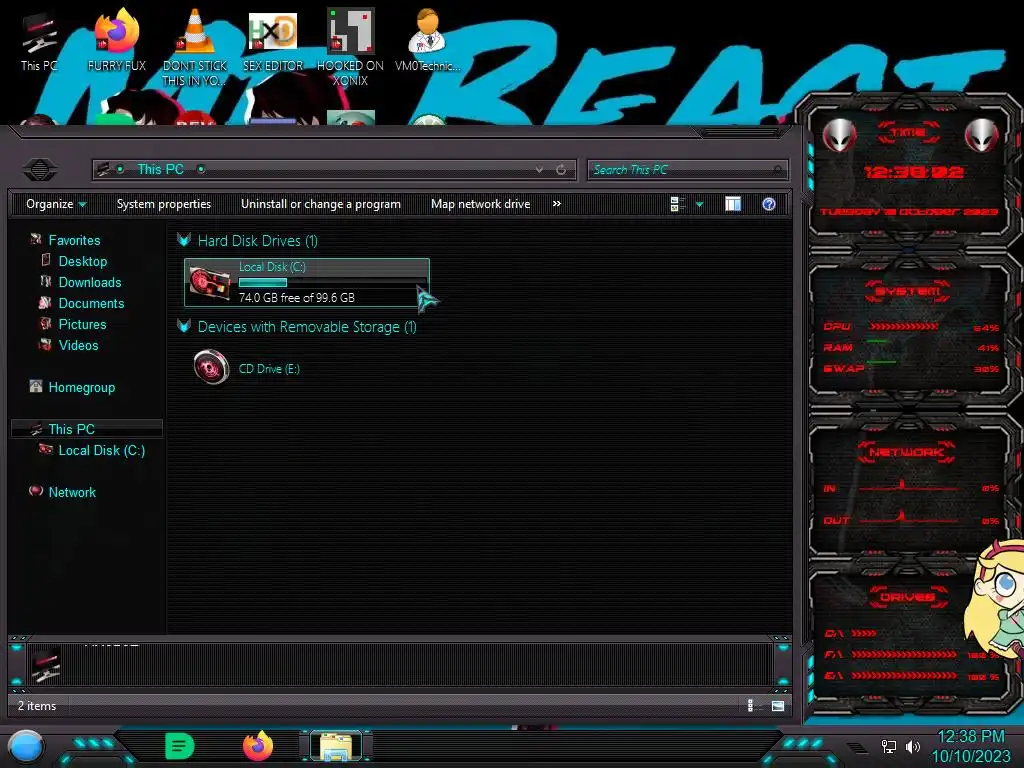Screen dimensions: 1024x768
Task: Click the DRIVES widget header
Action: (907, 597)
